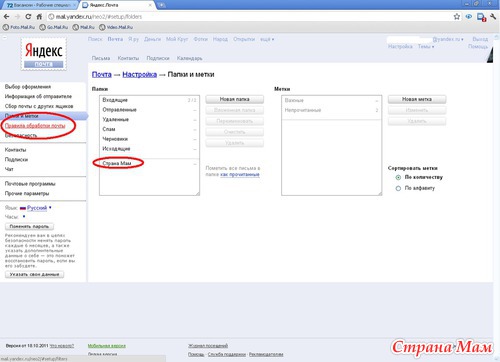
Task: Select the Непрочитанные label row
Action: (332, 110)
